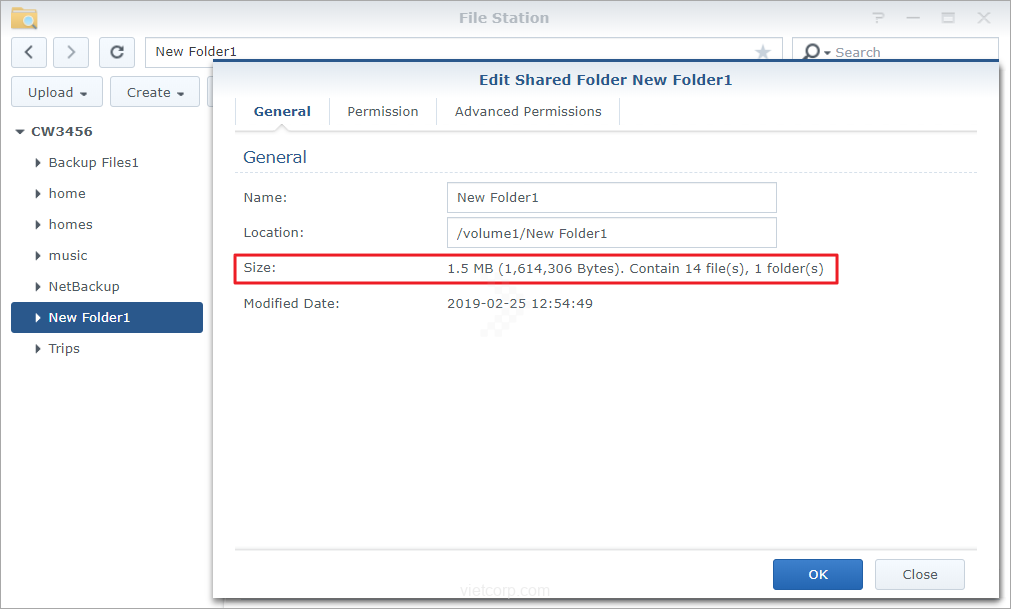This screenshot has width=1011, height=609.
Task: Click the search magnifier icon
Action: tap(813, 52)
